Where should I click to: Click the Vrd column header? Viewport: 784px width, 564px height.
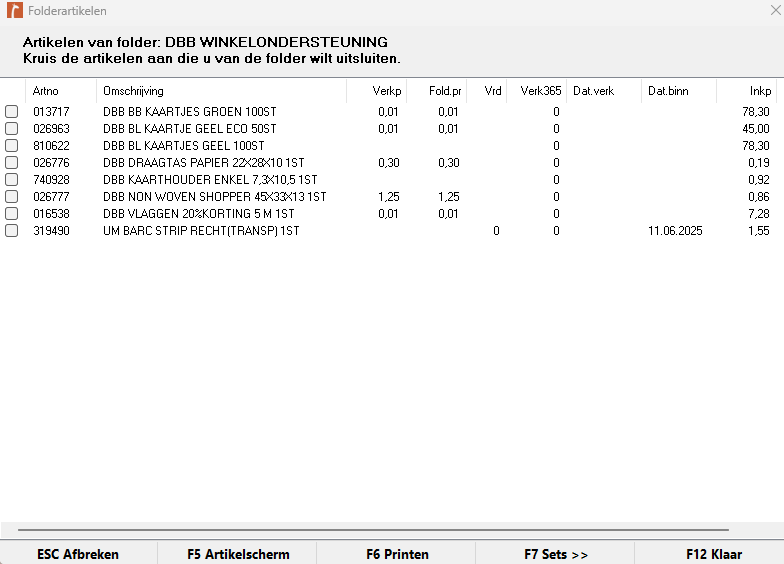pyautogui.click(x=487, y=91)
